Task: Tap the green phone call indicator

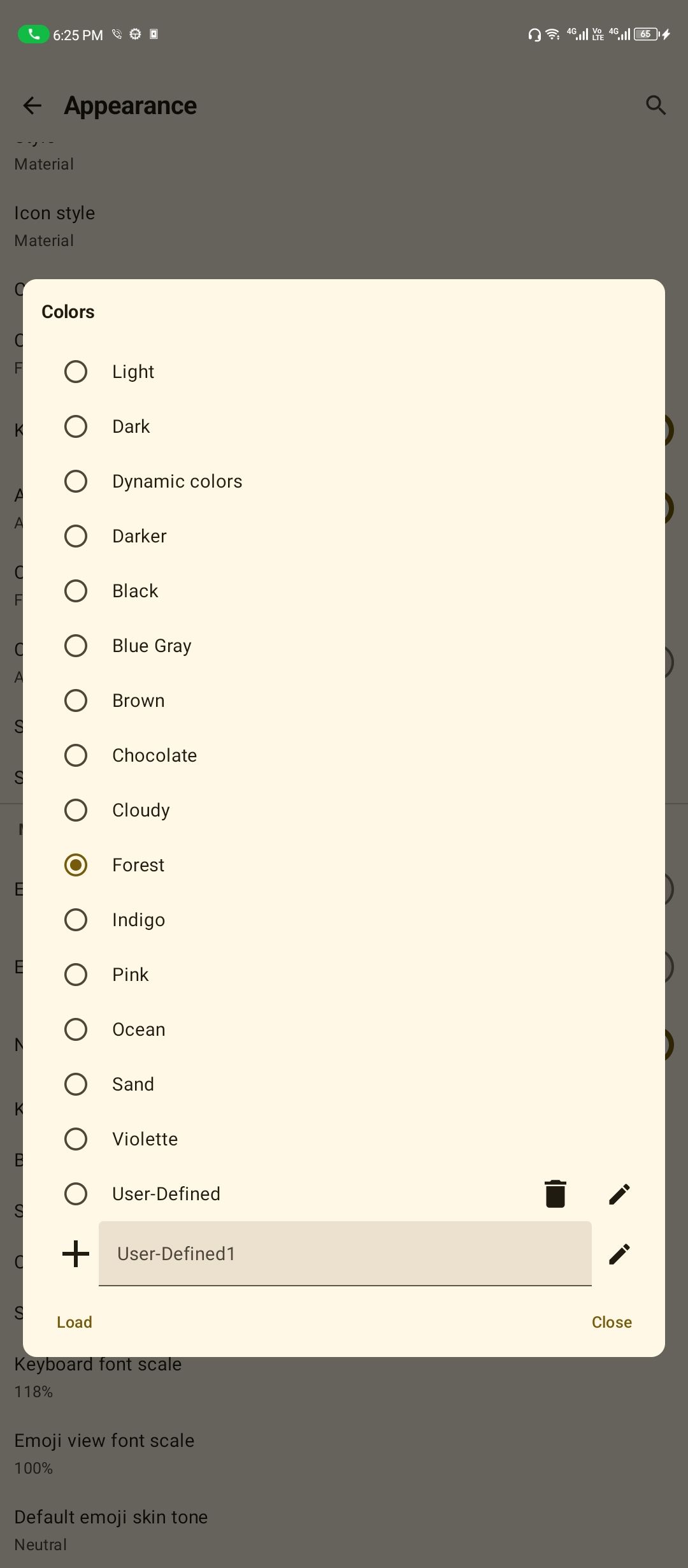Action: point(33,34)
